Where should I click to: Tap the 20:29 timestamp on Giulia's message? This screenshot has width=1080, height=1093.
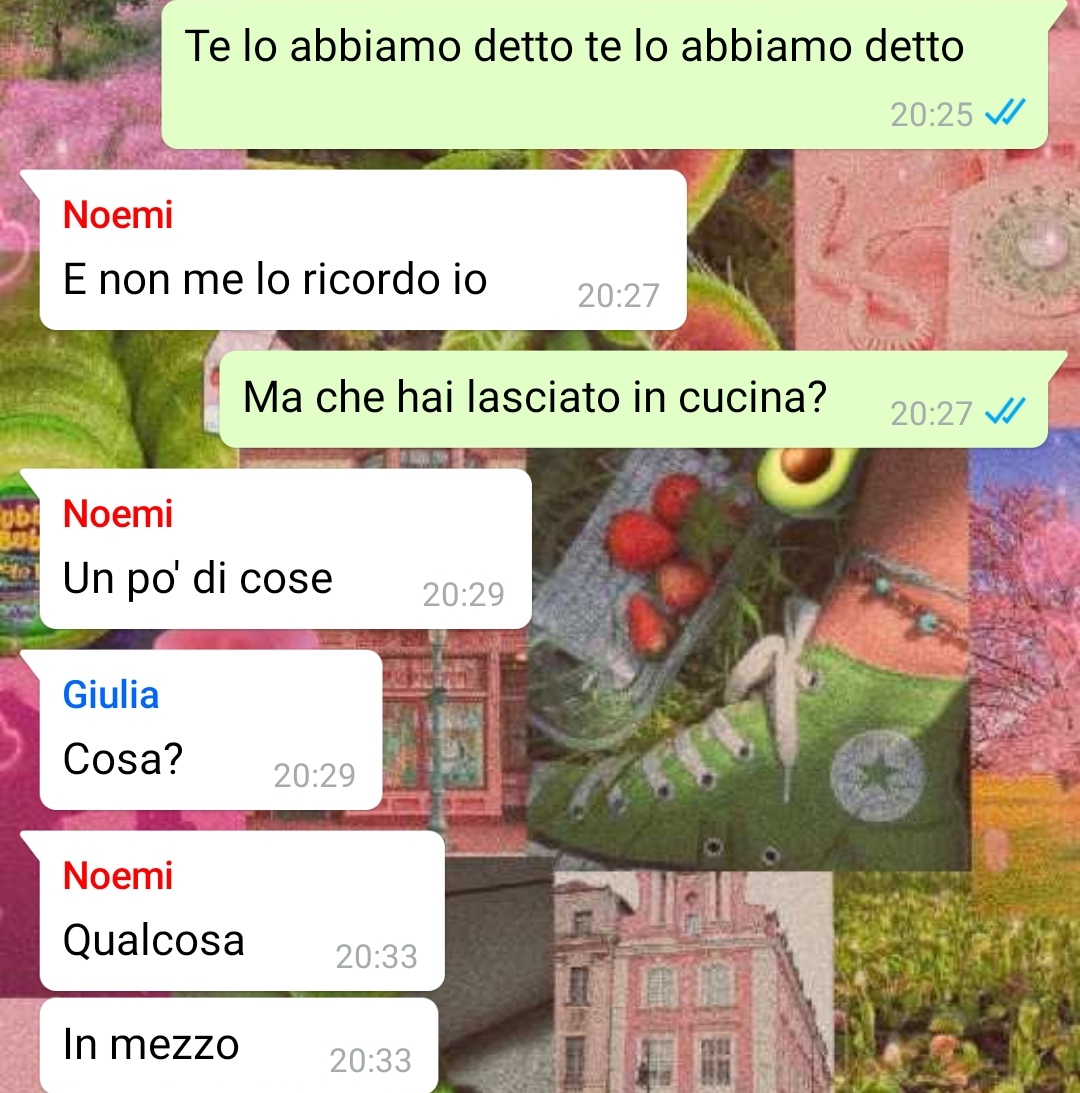click(314, 775)
